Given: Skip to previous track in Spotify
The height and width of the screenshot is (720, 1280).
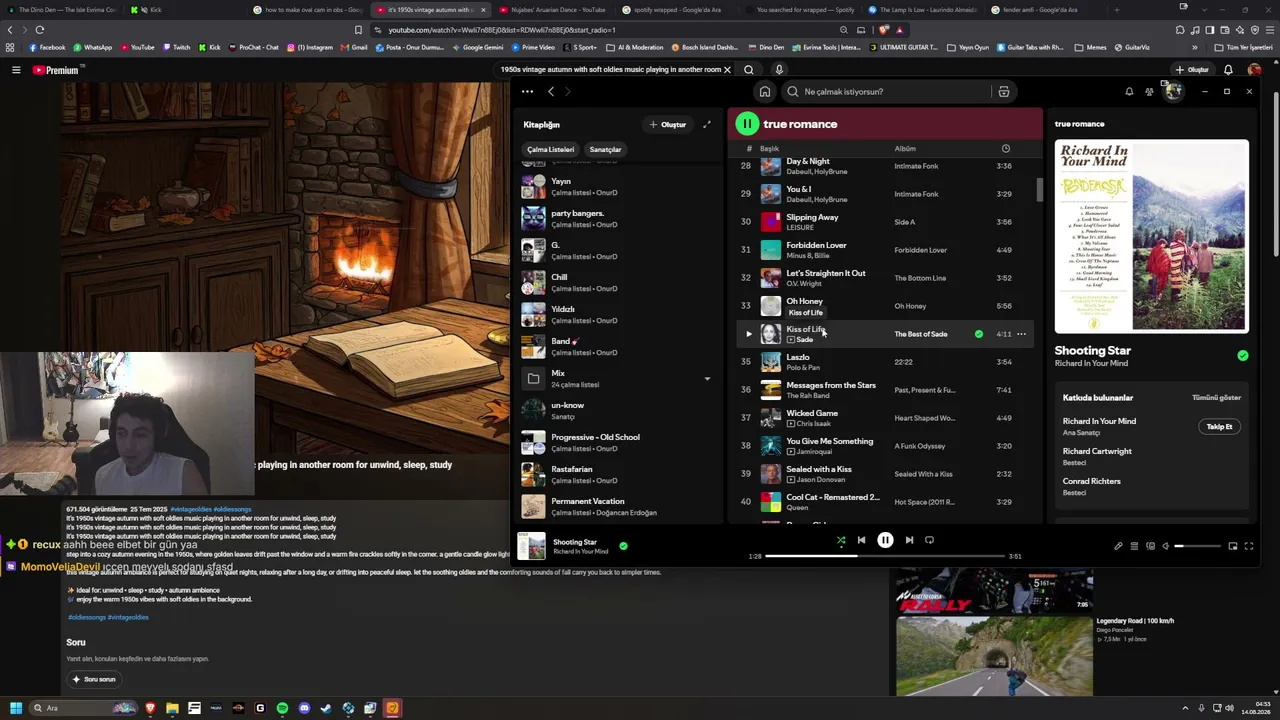Looking at the screenshot, I should tap(861, 540).
